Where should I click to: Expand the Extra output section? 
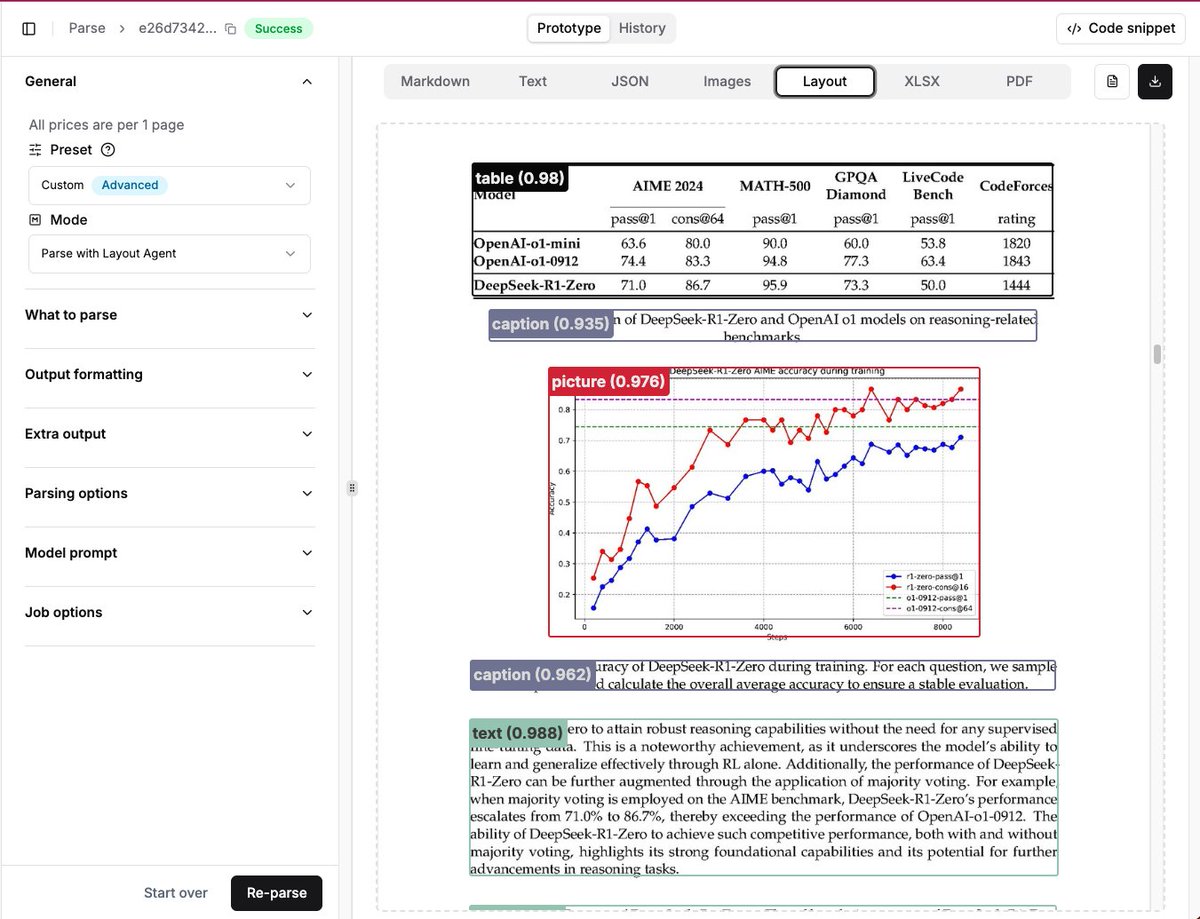coord(169,434)
